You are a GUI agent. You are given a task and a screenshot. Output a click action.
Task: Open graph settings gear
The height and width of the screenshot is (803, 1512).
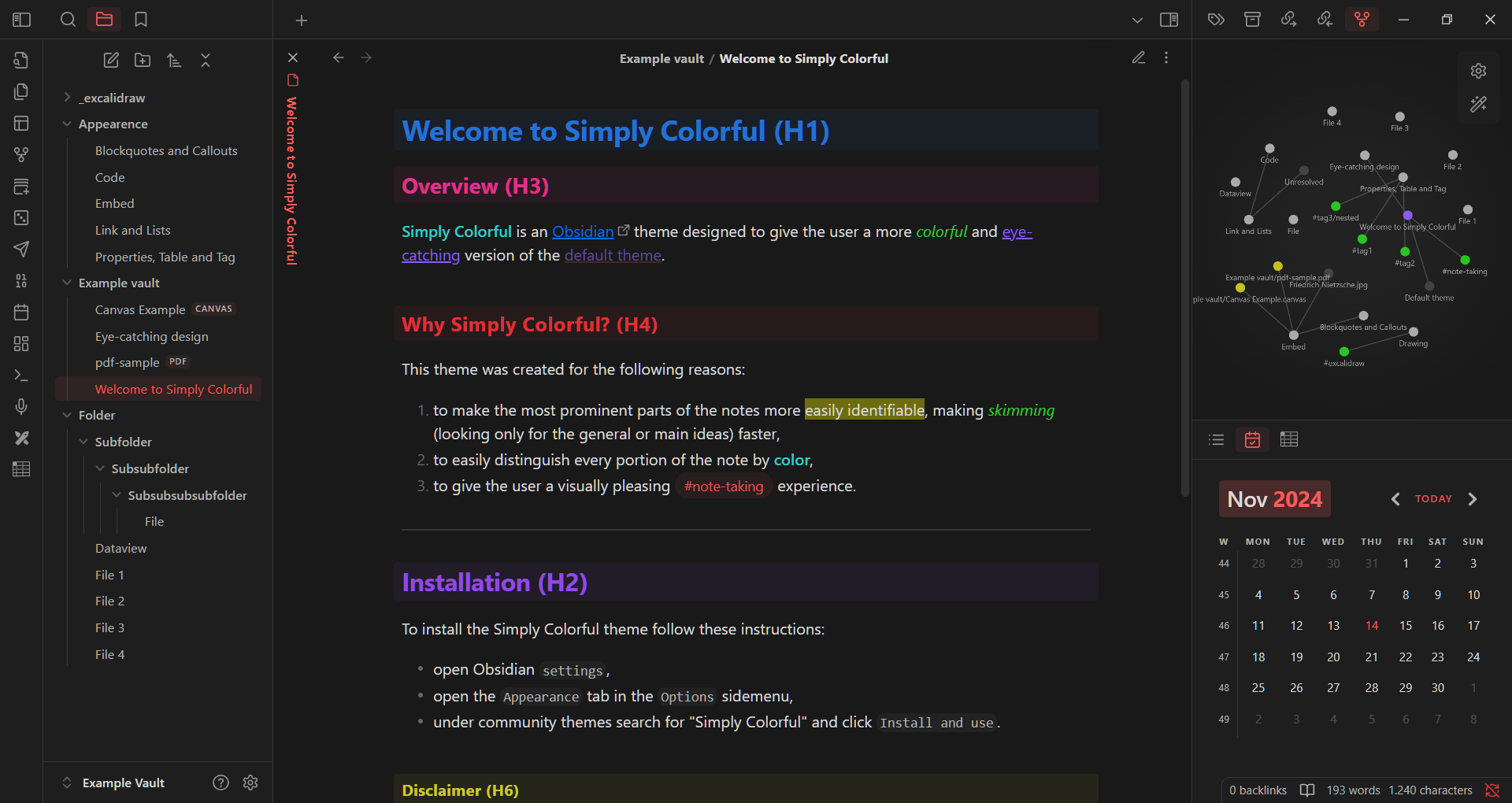click(x=1478, y=71)
